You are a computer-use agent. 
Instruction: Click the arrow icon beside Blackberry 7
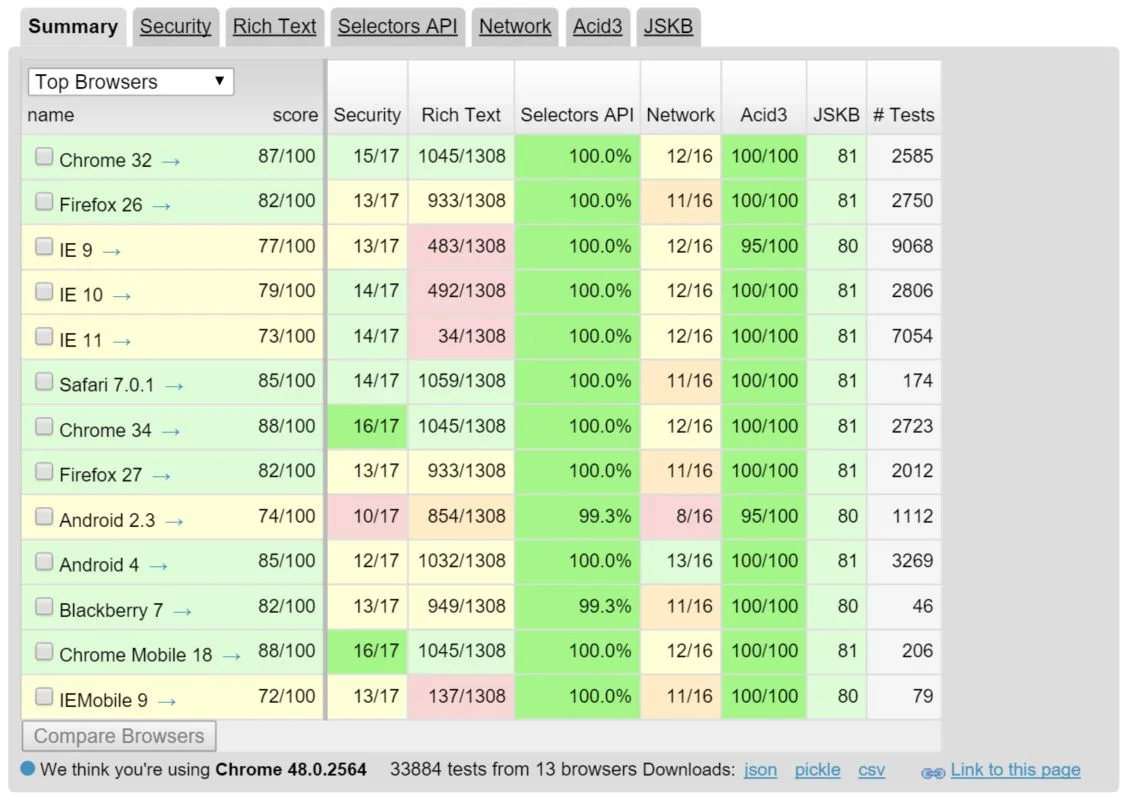click(182, 611)
